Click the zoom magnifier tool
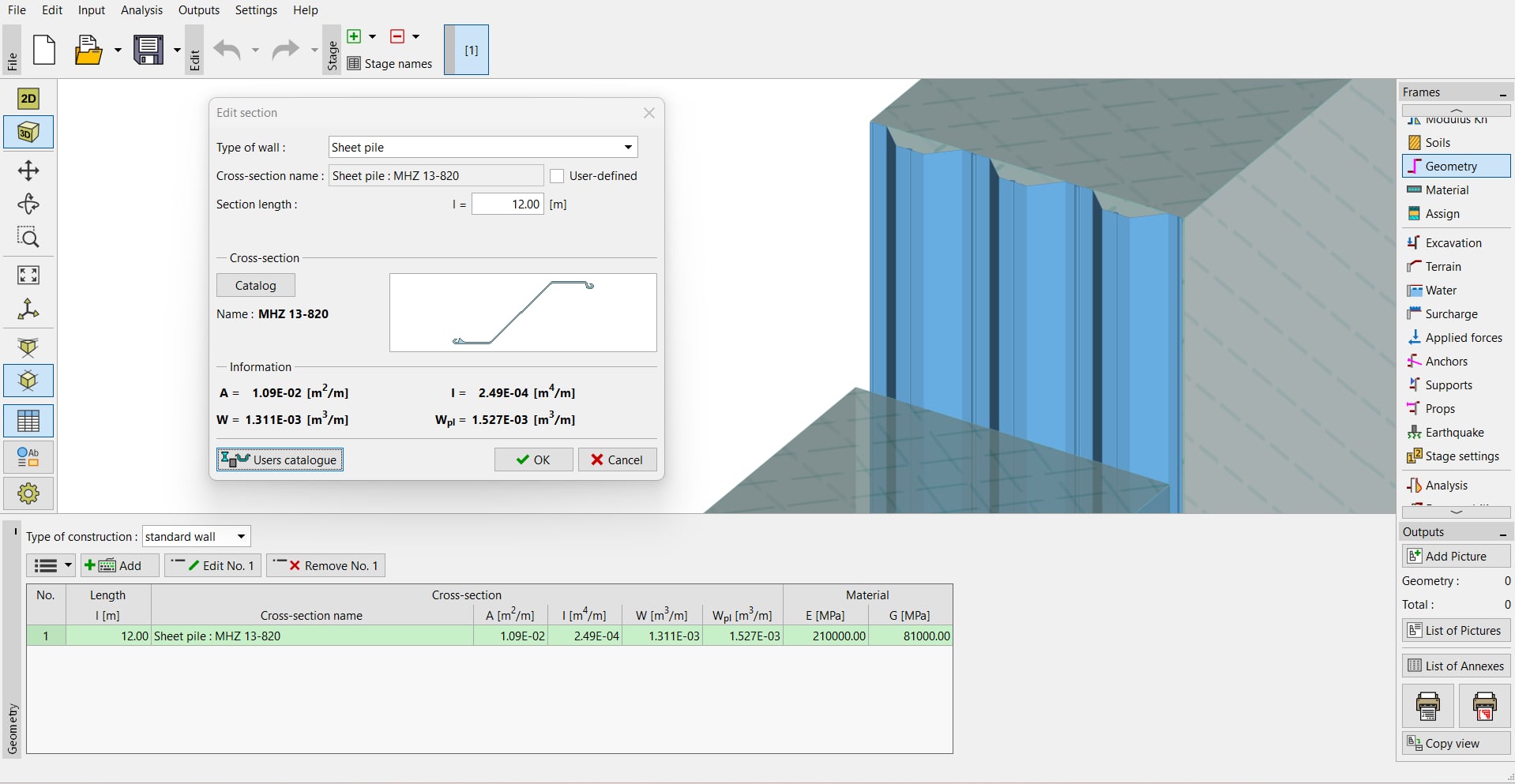The height and width of the screenshot is (784, 1515). [28, 238]
